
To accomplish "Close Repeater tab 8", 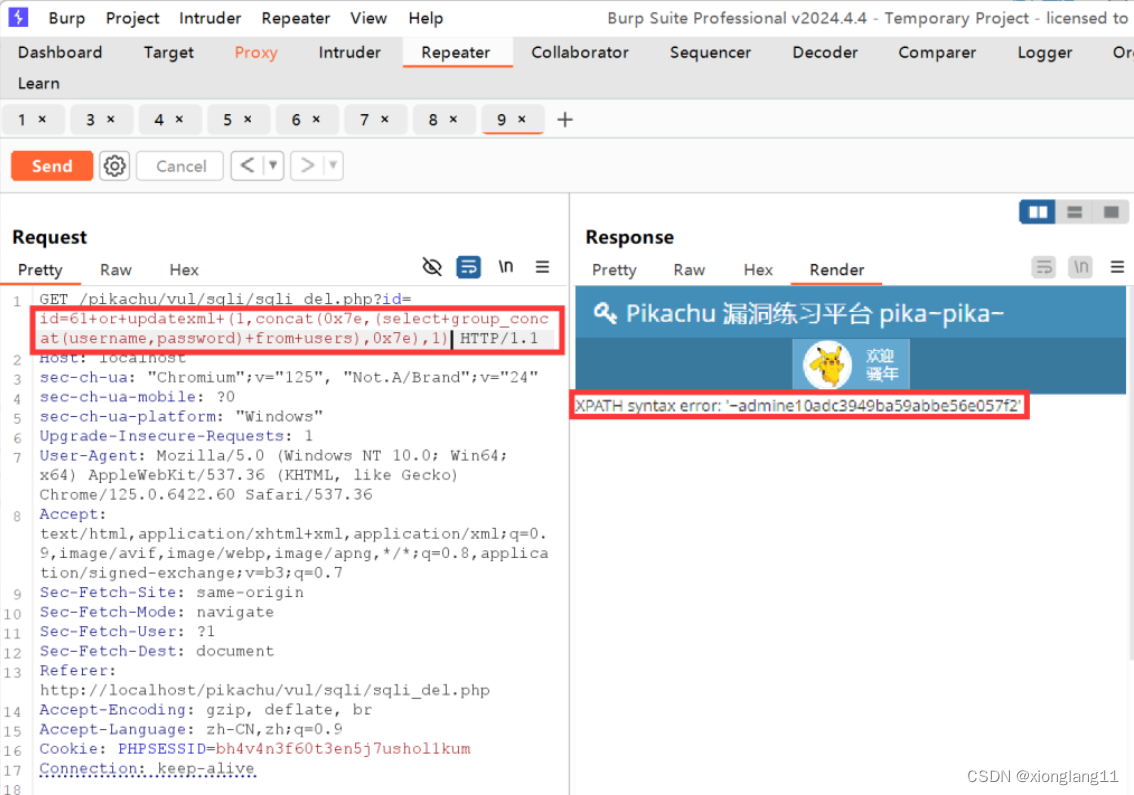I will [x=453, y=119].
